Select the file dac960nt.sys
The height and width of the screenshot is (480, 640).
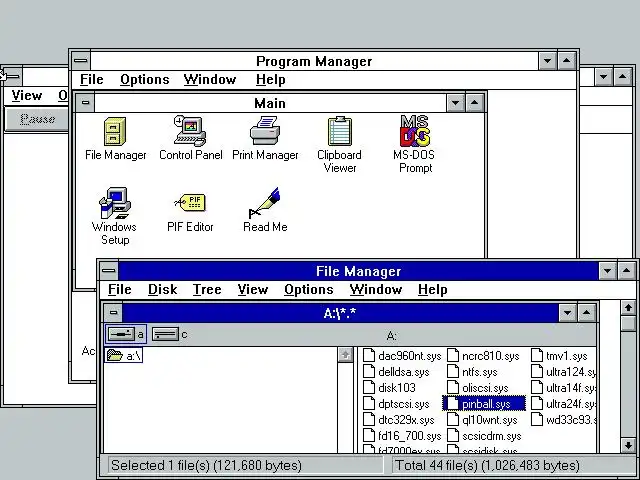[402, 356]
